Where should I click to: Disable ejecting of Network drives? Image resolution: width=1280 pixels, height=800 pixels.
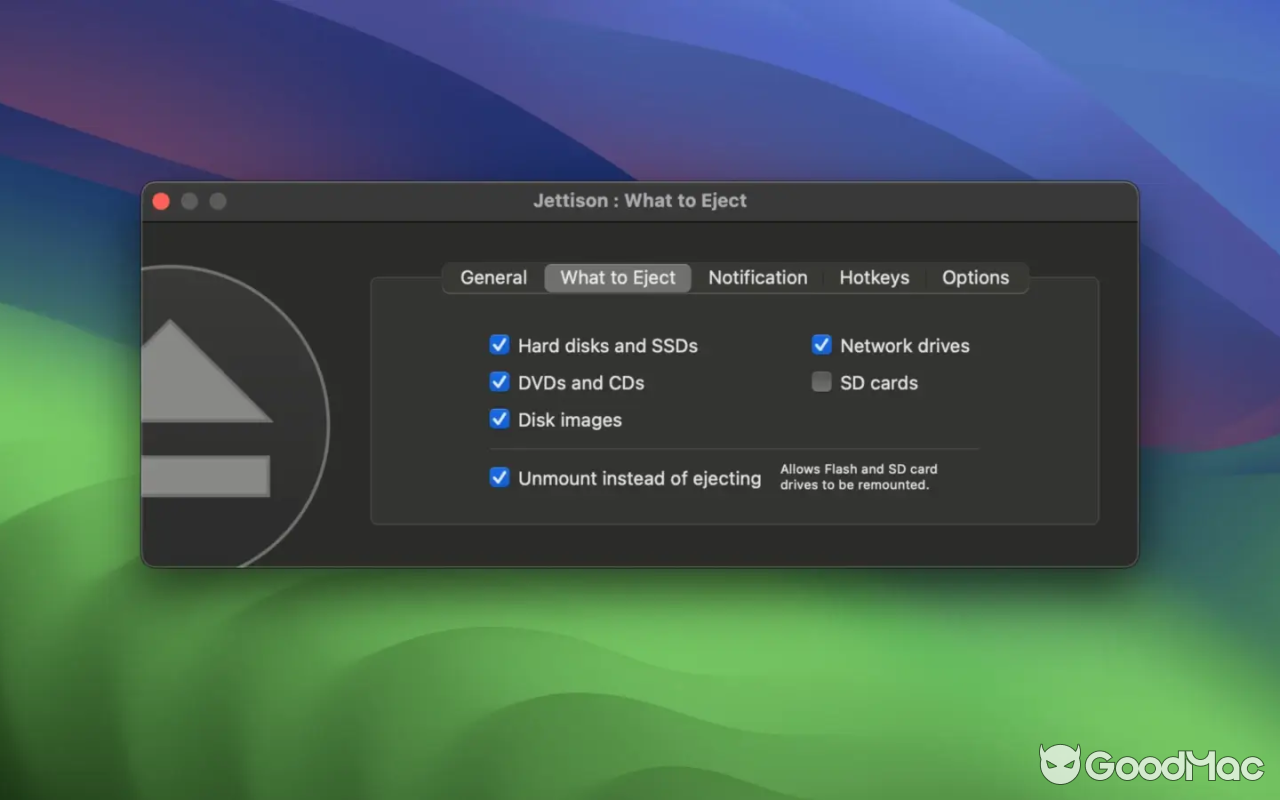pyautogui.click(x=821, y=344)
